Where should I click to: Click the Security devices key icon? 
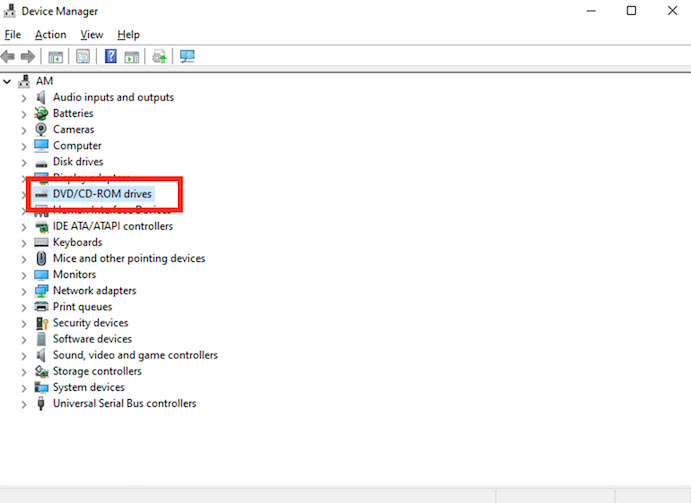point(41,323)
